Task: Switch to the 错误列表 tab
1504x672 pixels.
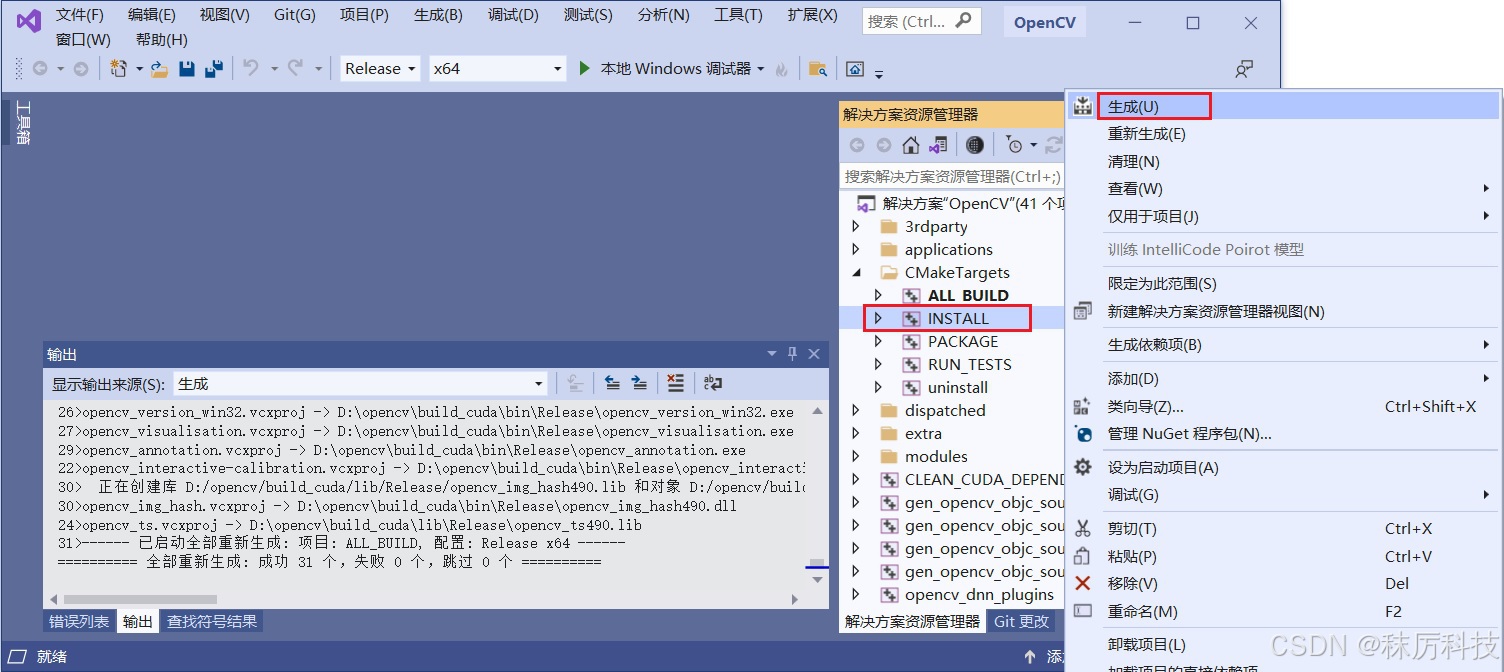Action: [x=80, y=621]
